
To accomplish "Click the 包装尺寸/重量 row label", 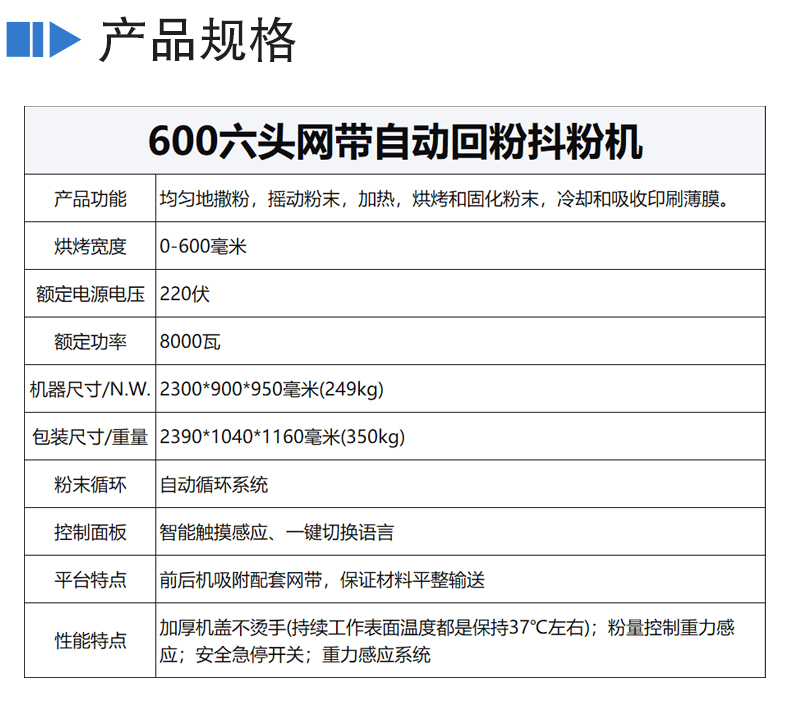I will tap(90, 437).
